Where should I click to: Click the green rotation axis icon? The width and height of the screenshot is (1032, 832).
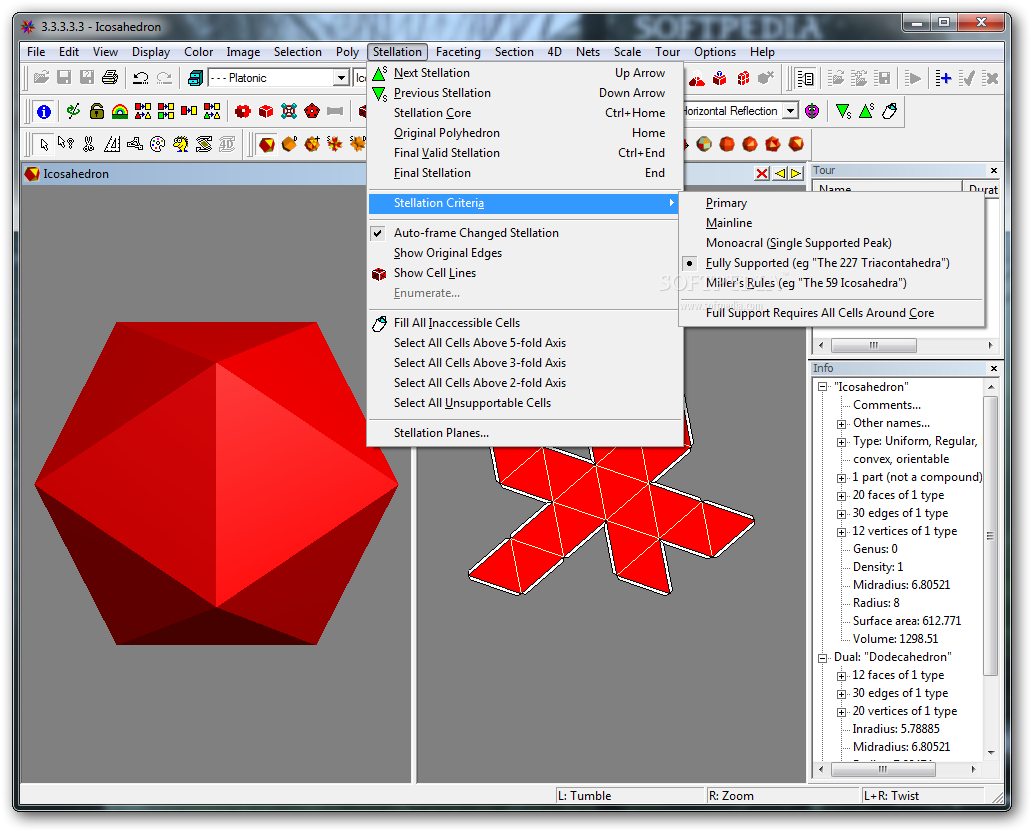tap(73, 111)
